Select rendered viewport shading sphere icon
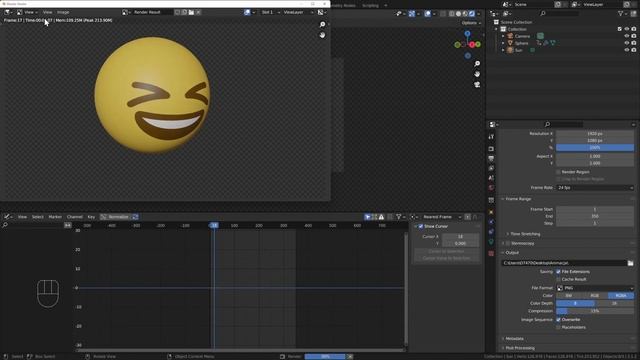640x360 pixels. [472, 13]
